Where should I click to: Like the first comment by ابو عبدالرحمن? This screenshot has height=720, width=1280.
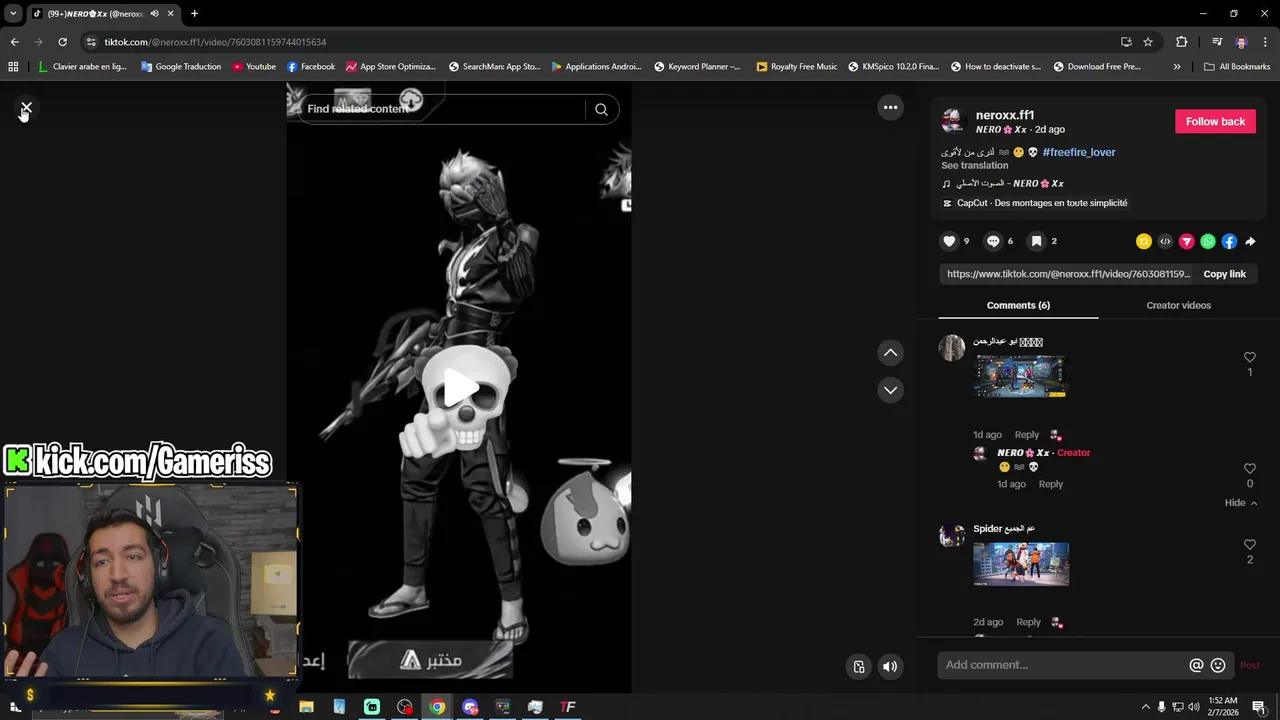pos(1249,357)
